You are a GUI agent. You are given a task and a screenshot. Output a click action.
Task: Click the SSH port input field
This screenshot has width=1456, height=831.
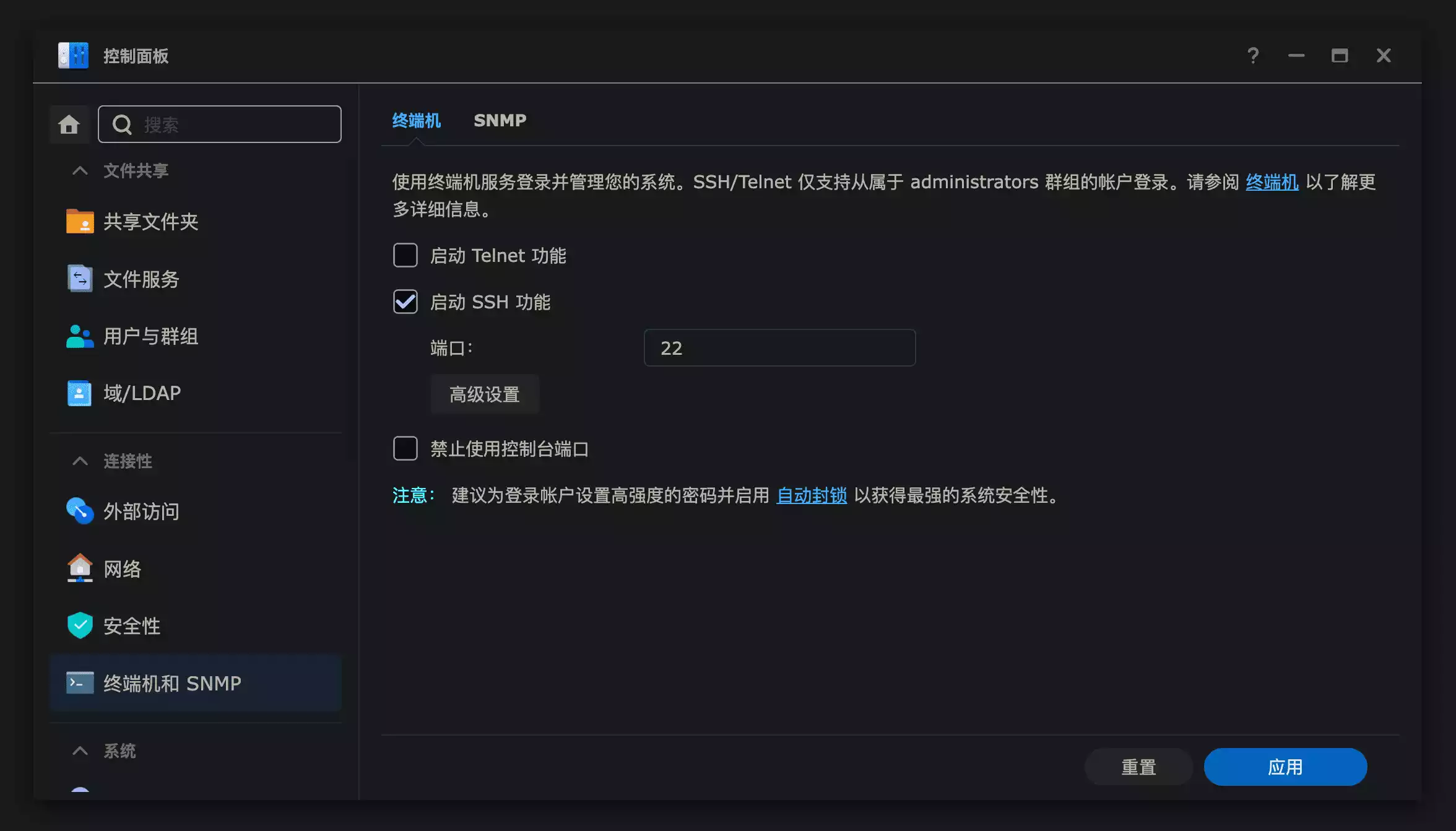pyautogui.click(x=779, y=348)
